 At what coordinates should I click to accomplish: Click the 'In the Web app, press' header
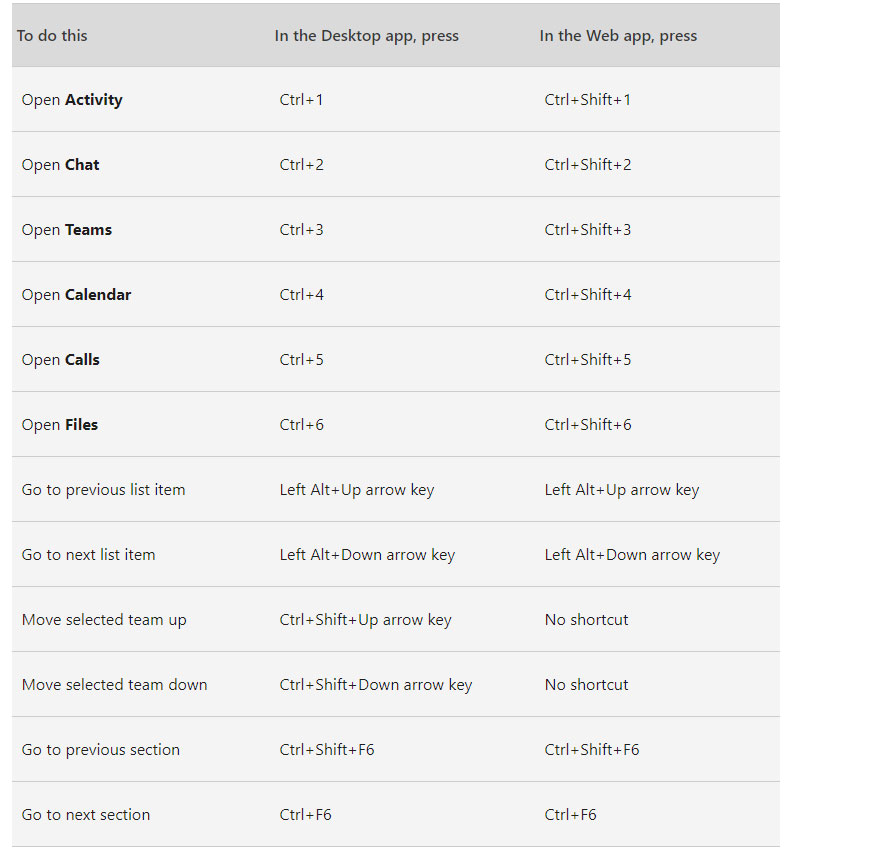click(x=618, y=35)
